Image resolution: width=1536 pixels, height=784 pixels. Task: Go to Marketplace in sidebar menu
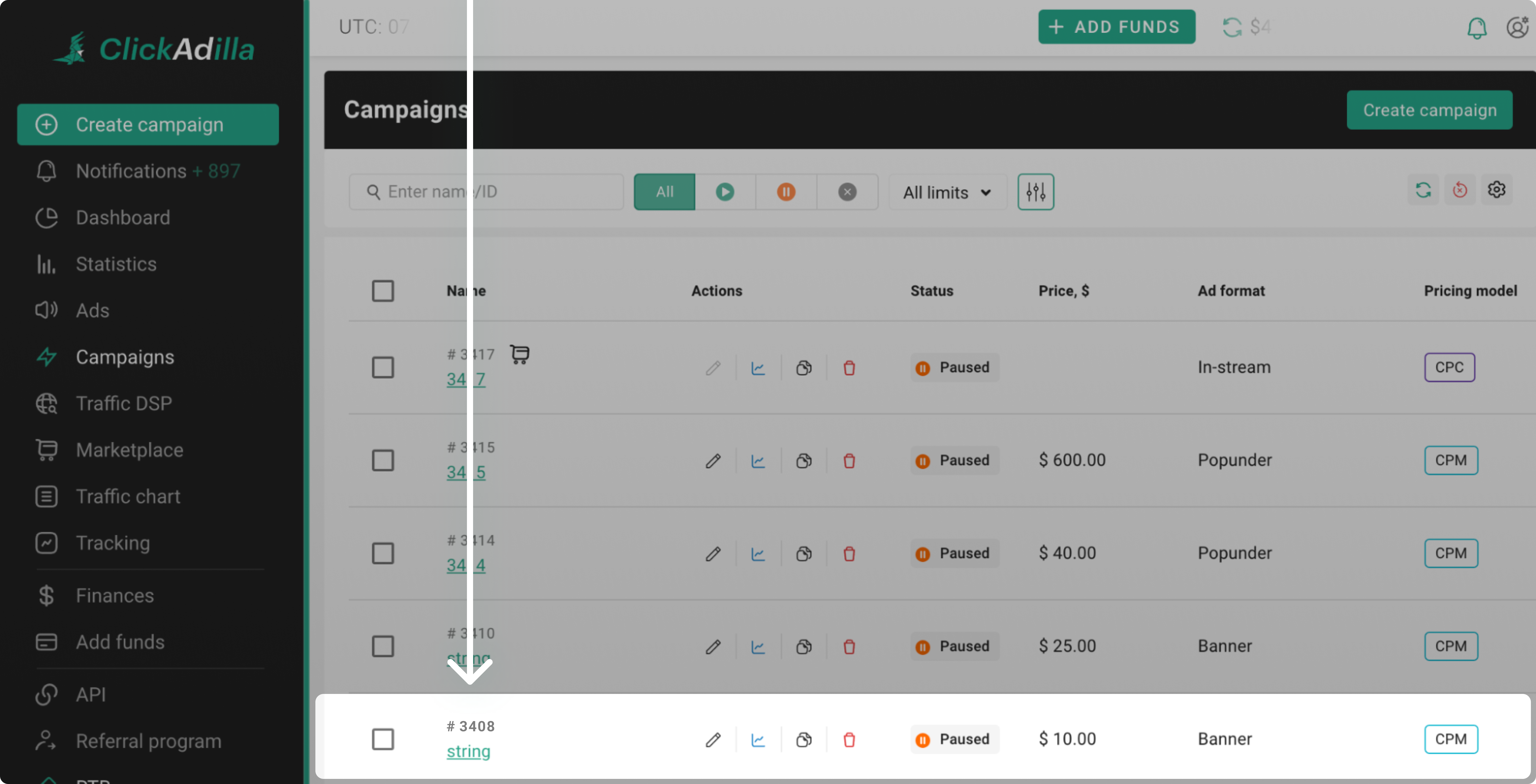129,450
